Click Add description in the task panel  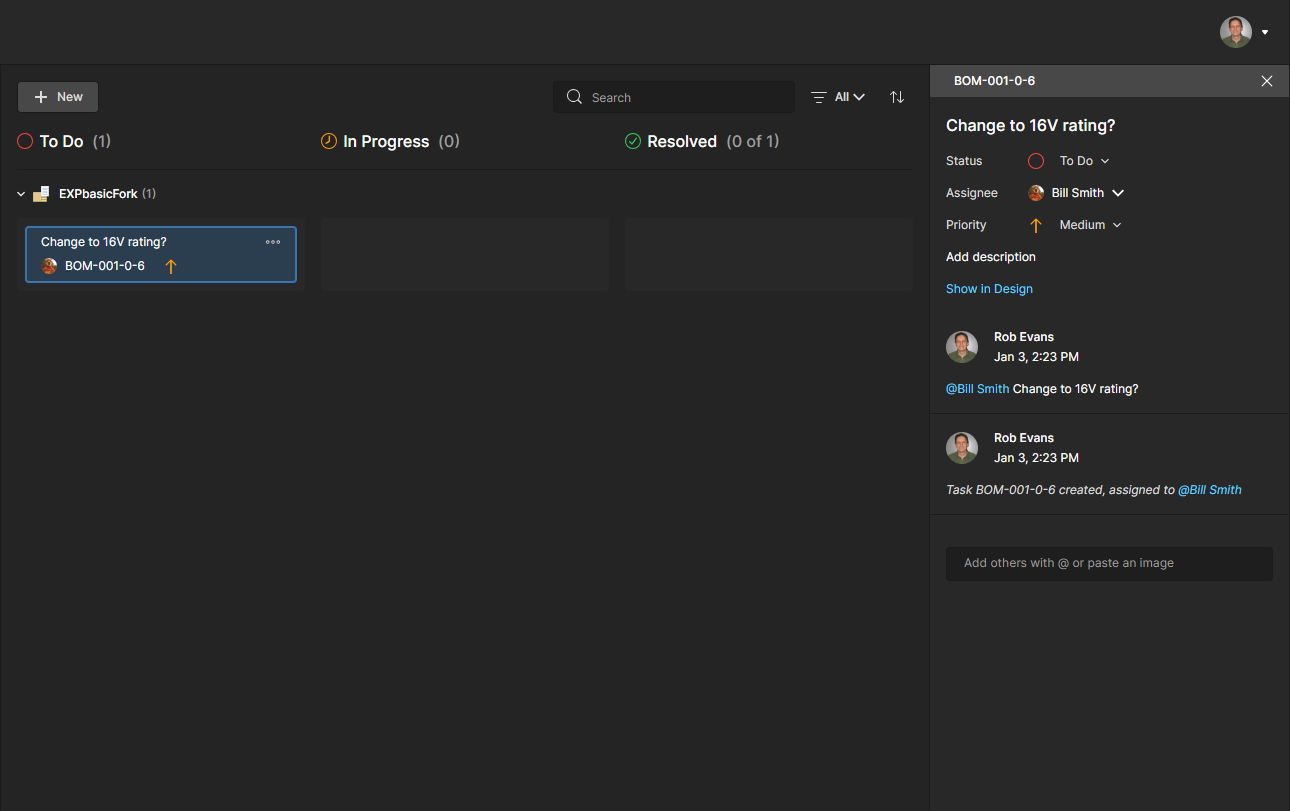pos(990,257)
